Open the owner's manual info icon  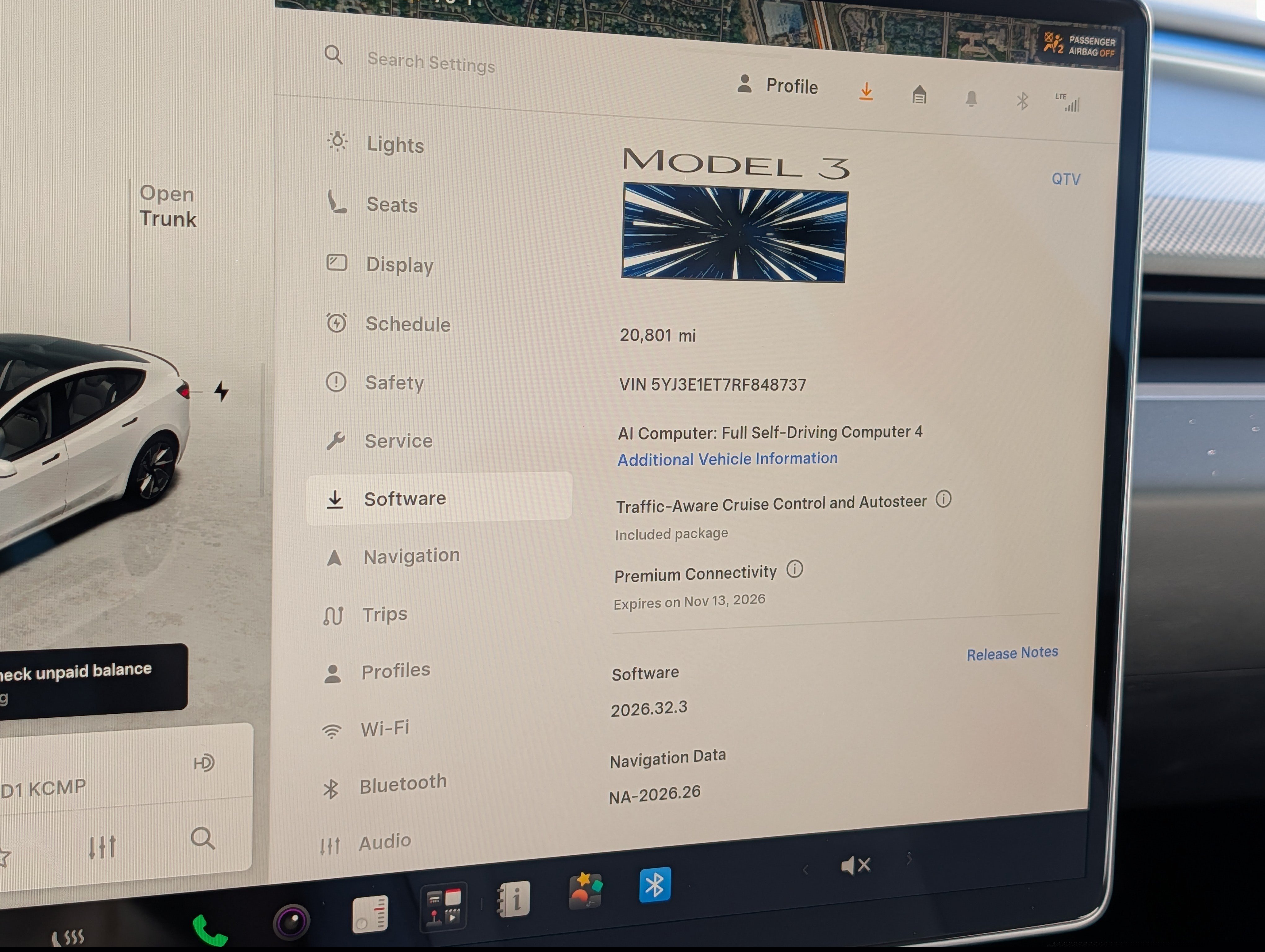pyautogui.click(x=513, y=899)
